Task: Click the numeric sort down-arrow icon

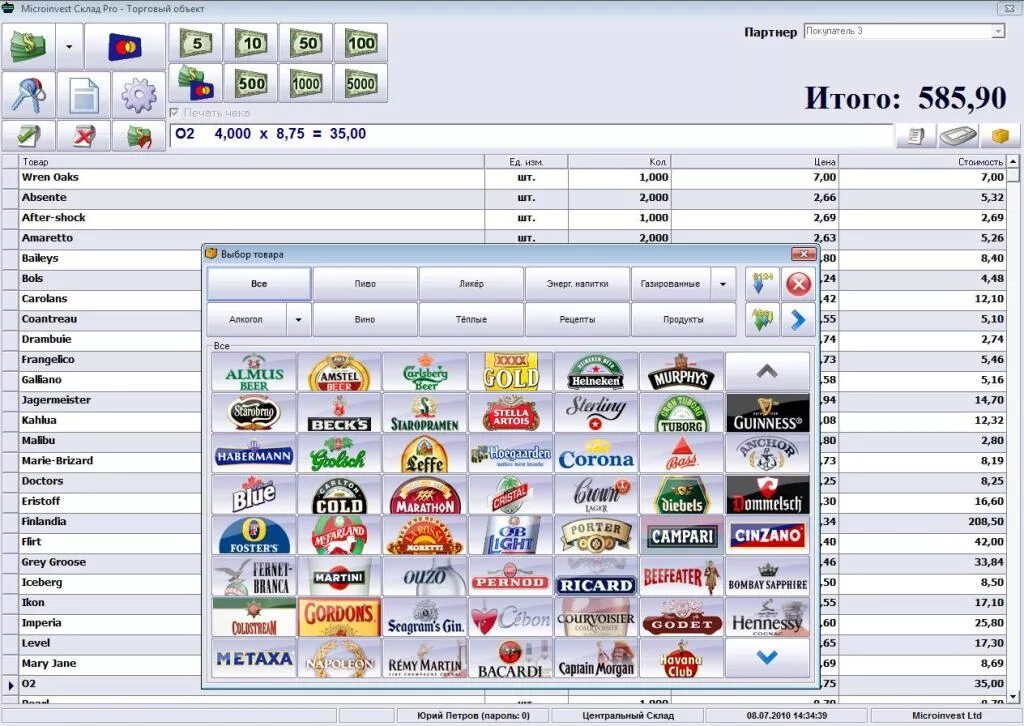Action: pyautogui.click(x=762, y=284)
